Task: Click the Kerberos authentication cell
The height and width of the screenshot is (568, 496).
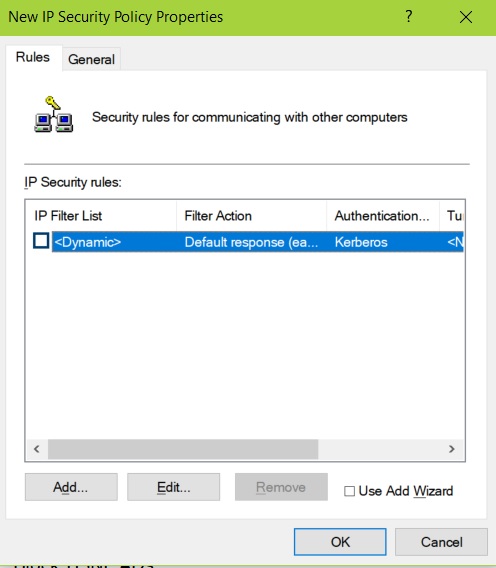Action: pos(361,242)
